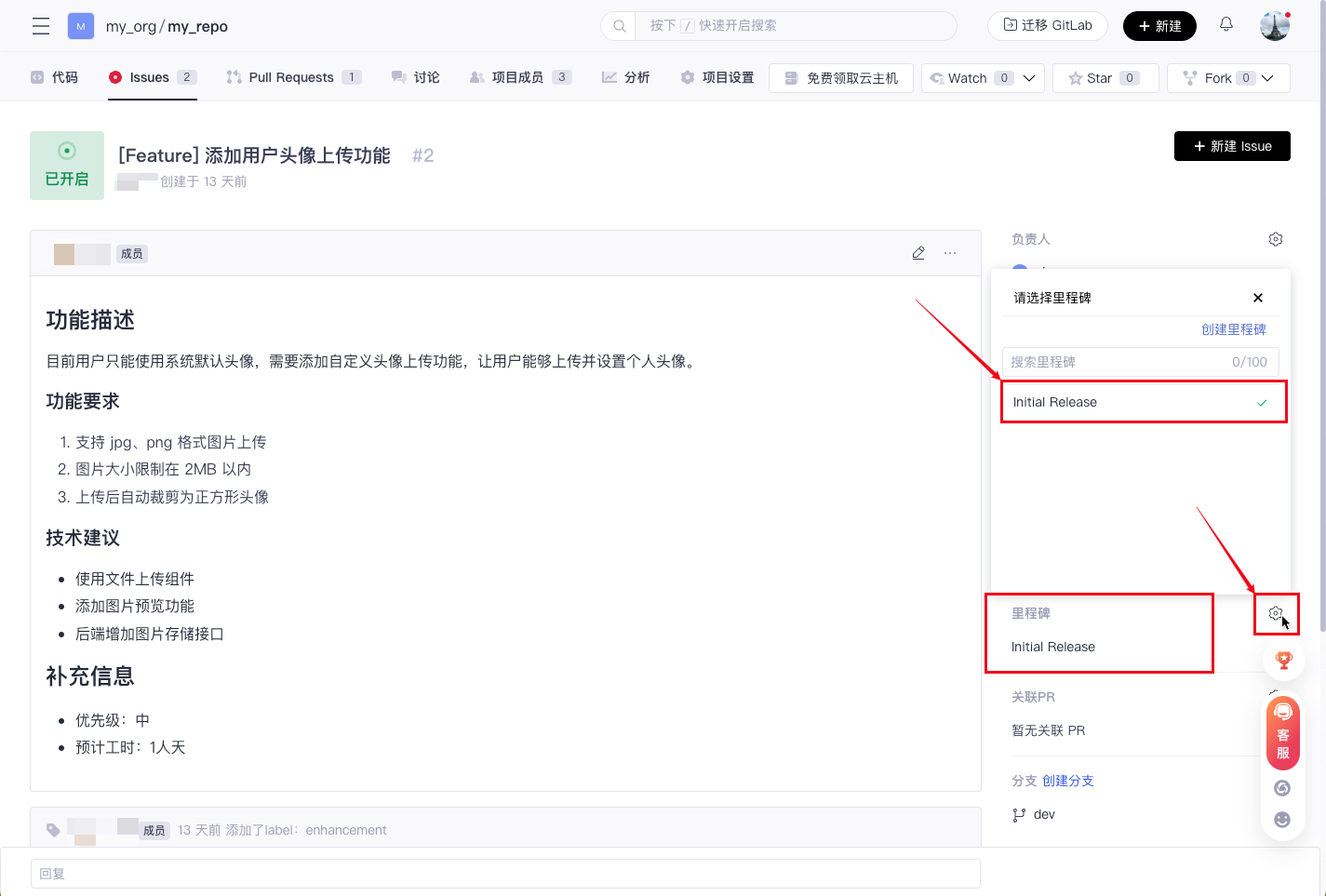Click the trophy icon in floating sidebar

point(1283,660)
